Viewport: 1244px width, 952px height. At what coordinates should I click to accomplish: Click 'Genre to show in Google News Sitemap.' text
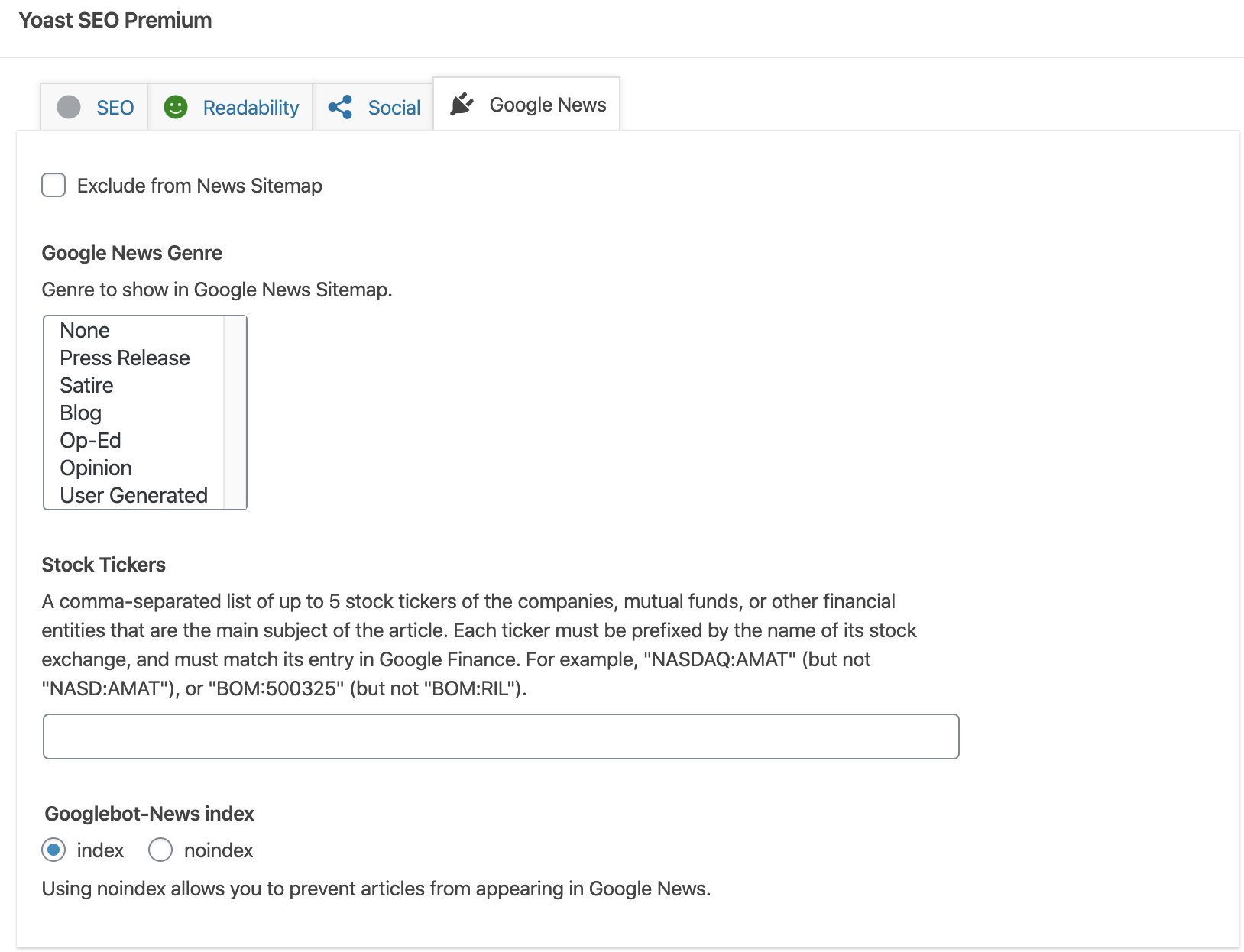[217, 290]
